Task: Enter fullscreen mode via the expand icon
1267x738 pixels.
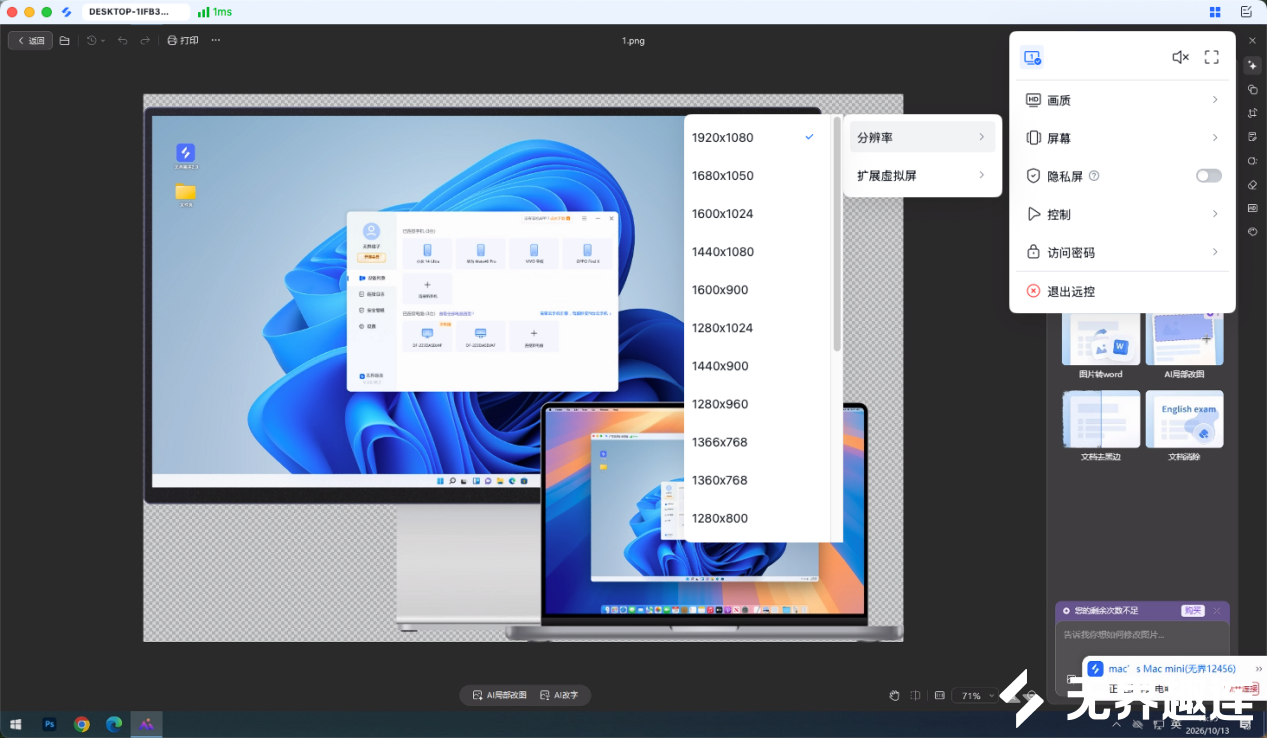Action: [x=1211, y=58]
